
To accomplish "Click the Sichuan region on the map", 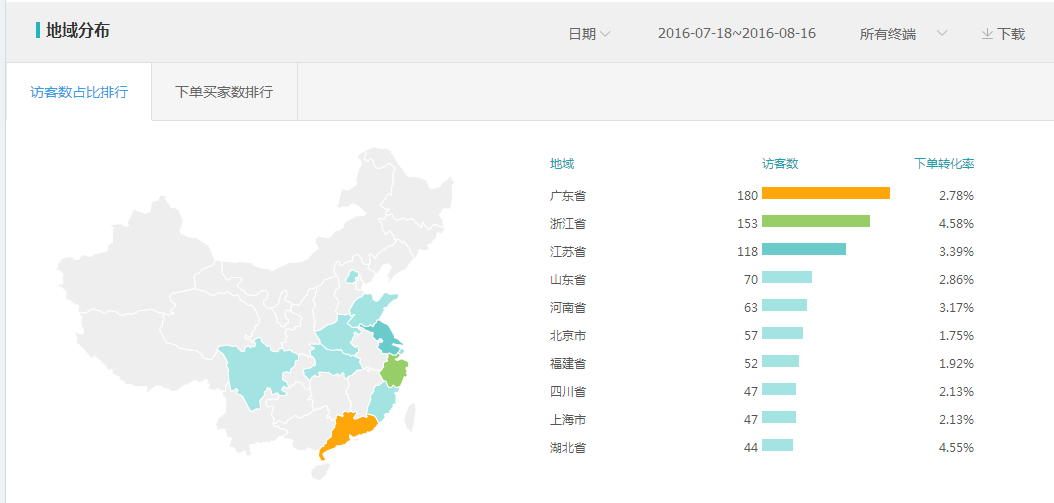I will point(255,373).
